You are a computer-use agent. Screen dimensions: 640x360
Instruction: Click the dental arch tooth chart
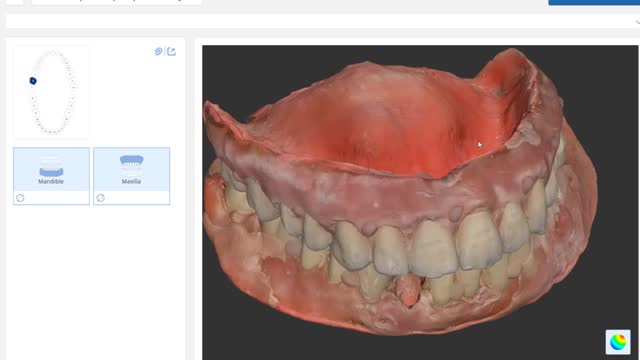(x=51, y=92)
